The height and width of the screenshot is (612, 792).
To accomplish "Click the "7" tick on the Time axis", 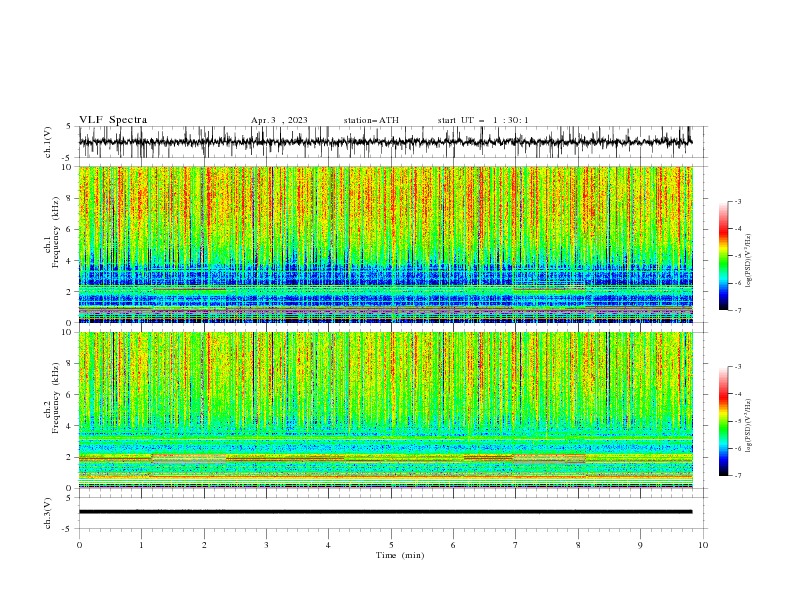I will pos(516,545).
